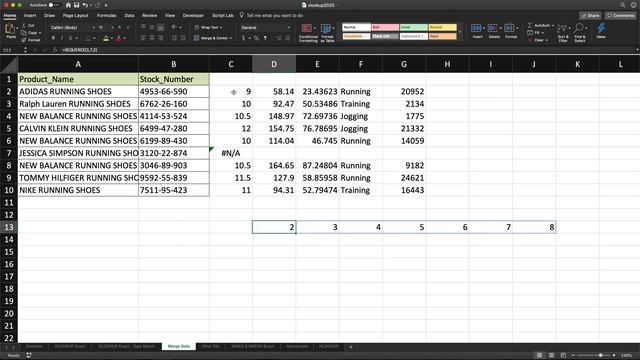Click the Format painter brush icon
The height and width of the screenshot is (360, 640).
coord(24,40)
